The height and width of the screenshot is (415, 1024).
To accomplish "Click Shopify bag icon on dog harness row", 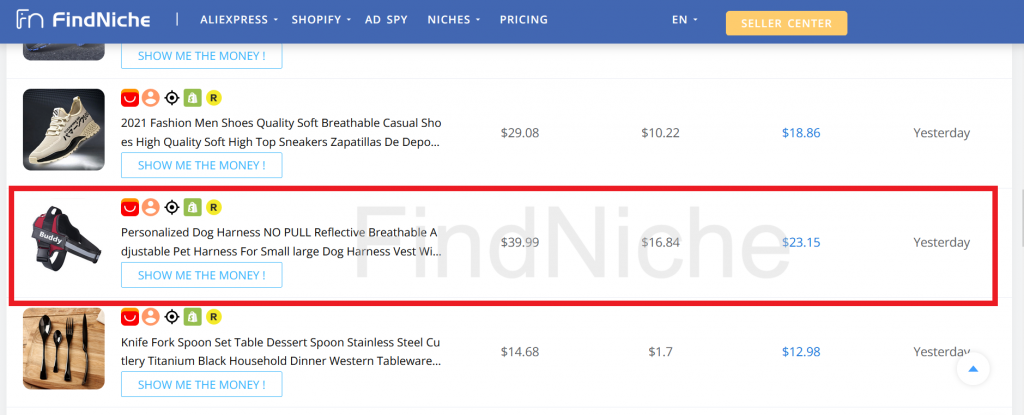I will (192, 208).
